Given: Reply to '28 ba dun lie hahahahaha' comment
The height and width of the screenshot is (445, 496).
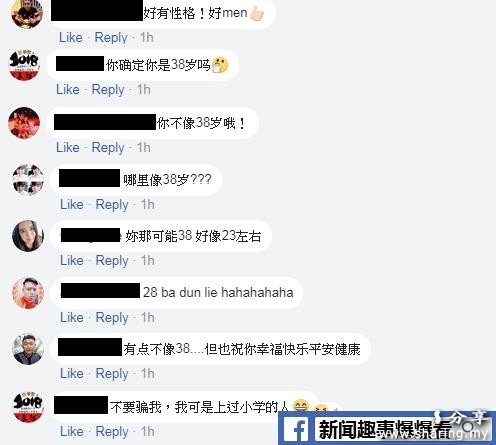Looking at the screenshot, I should coord(112,318).
